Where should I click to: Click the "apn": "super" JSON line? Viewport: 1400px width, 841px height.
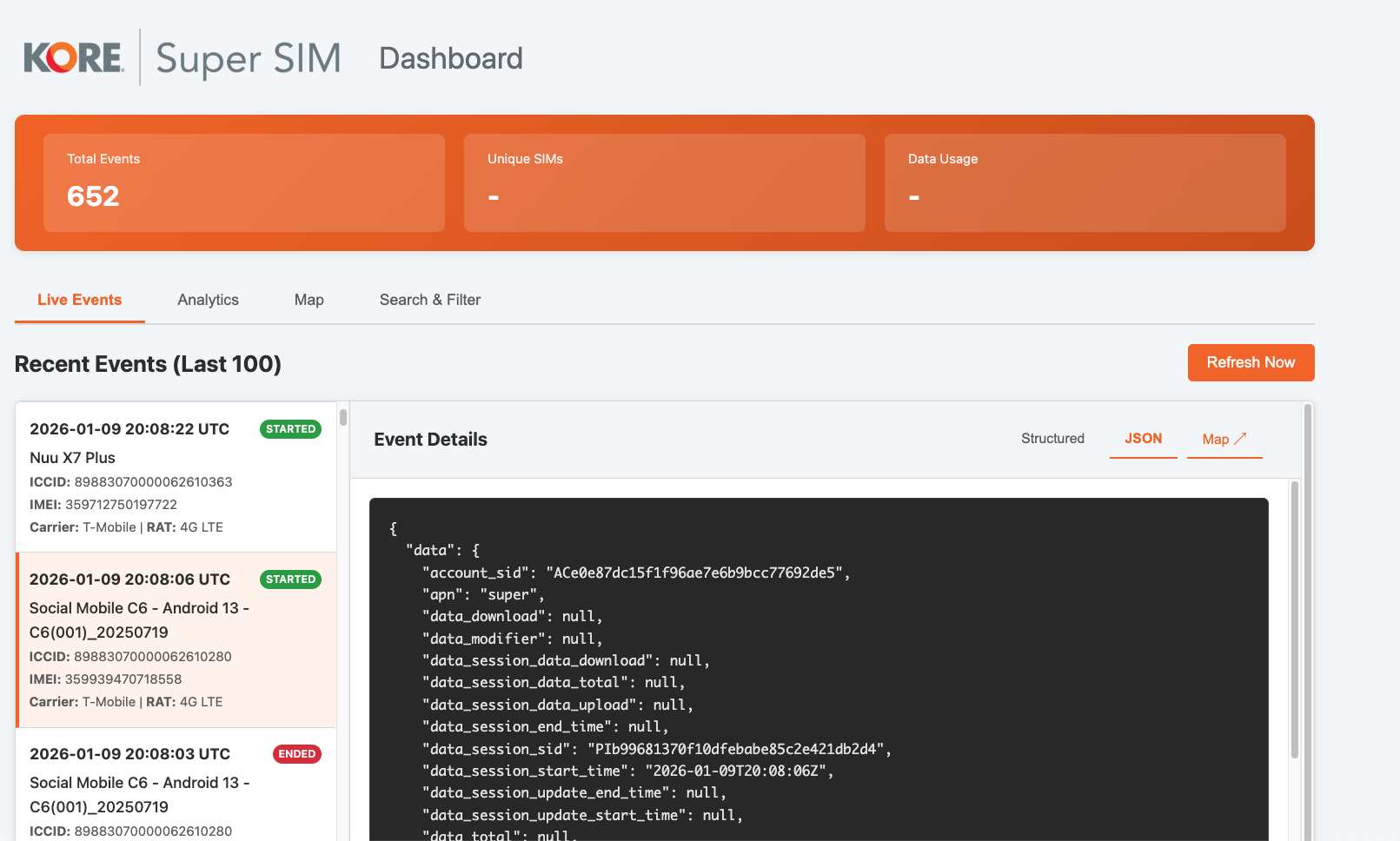[x=483, y=594]
